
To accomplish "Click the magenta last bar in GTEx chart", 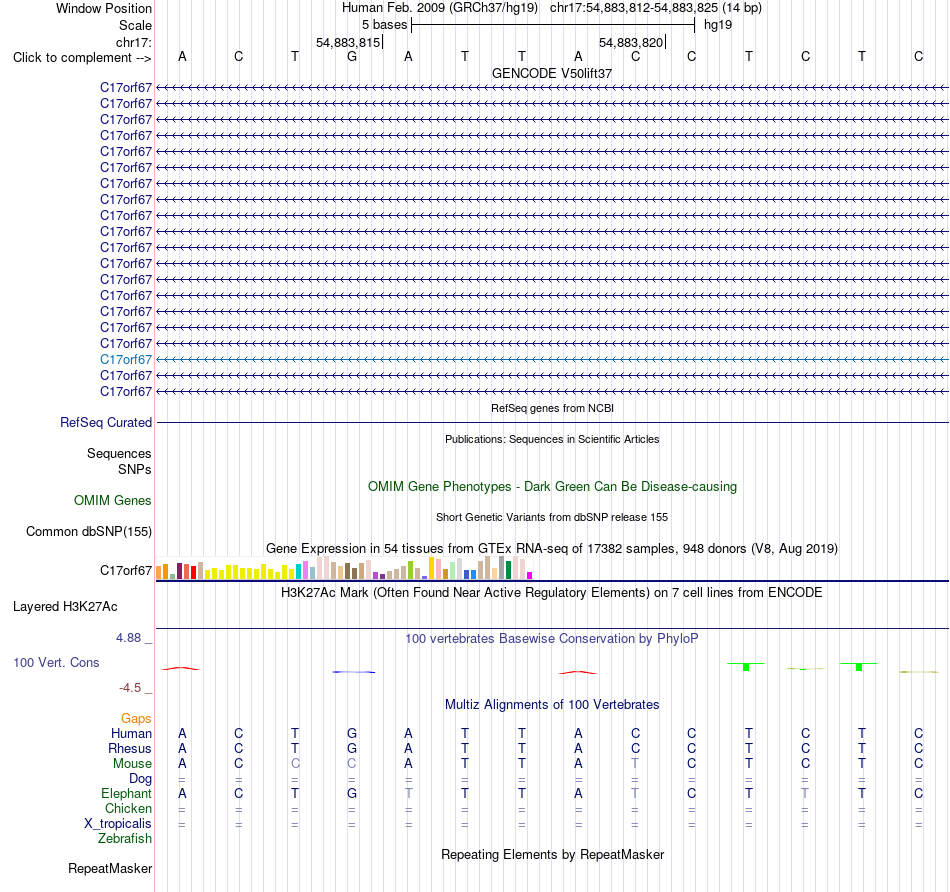I will coord(530,576).
